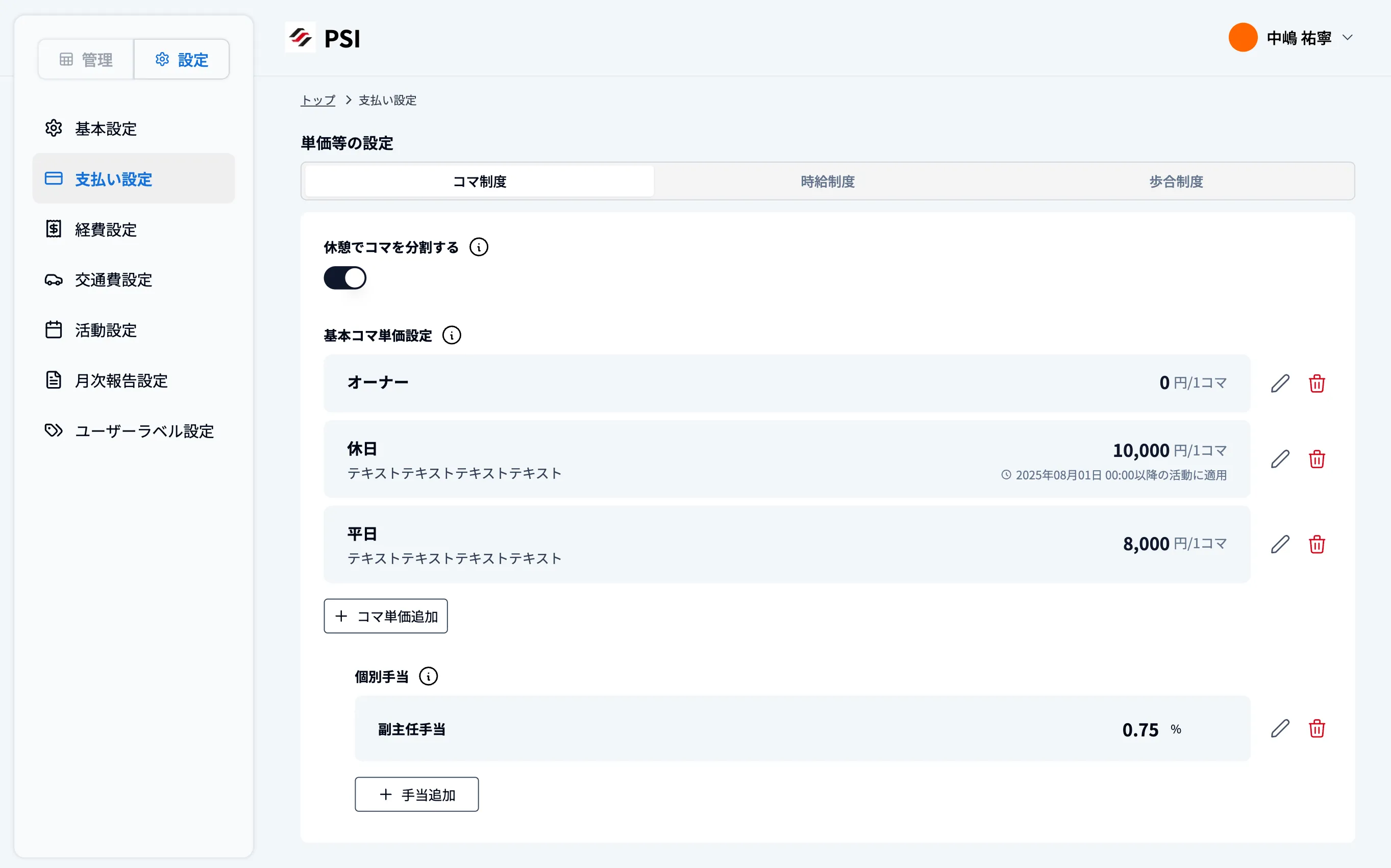1391x868 pixels.
Task: Open 経費設定 via the receipt icon
Action: click(x=54, y=229)
